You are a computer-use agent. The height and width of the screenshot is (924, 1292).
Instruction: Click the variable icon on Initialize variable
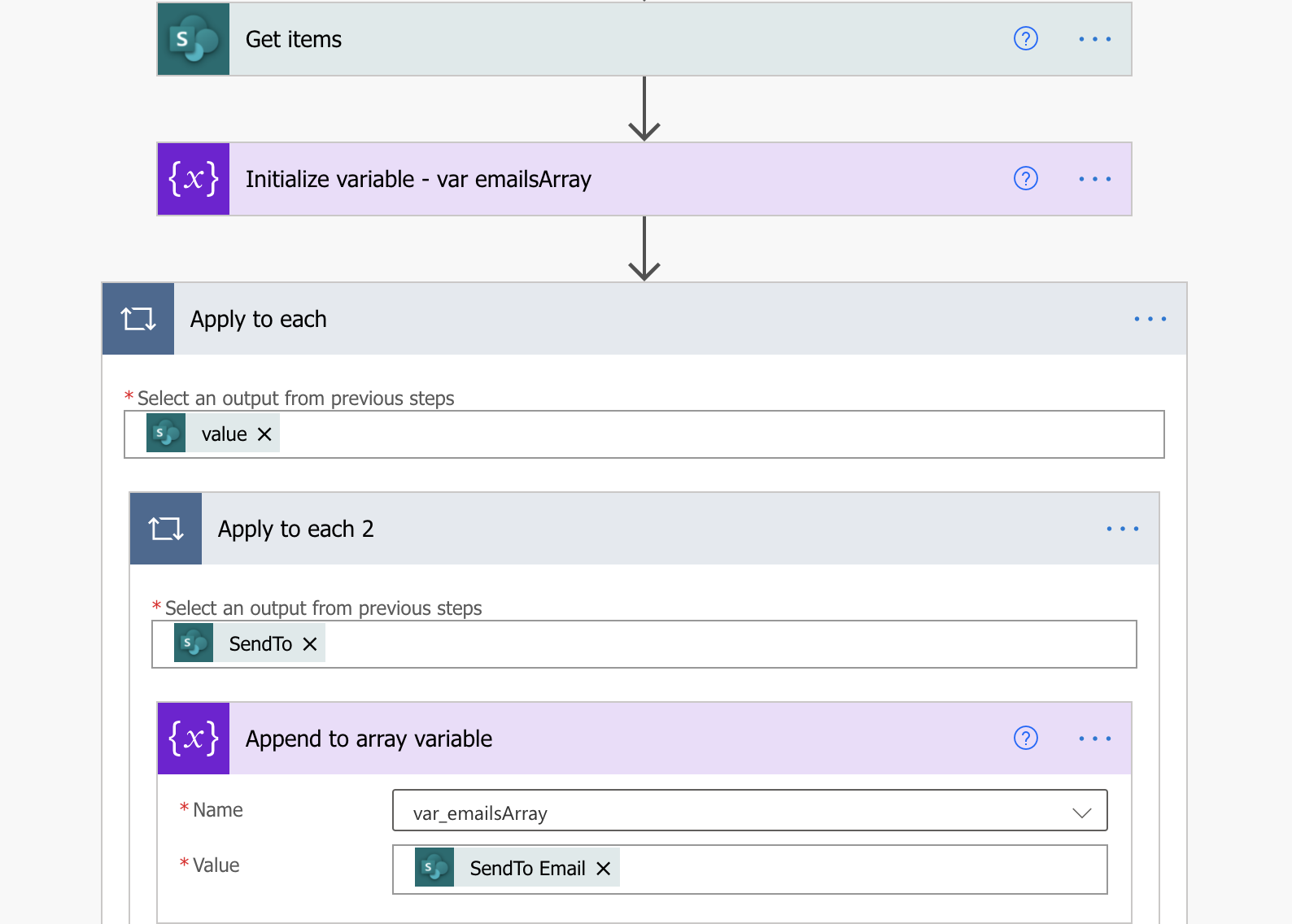pos(194,179)
